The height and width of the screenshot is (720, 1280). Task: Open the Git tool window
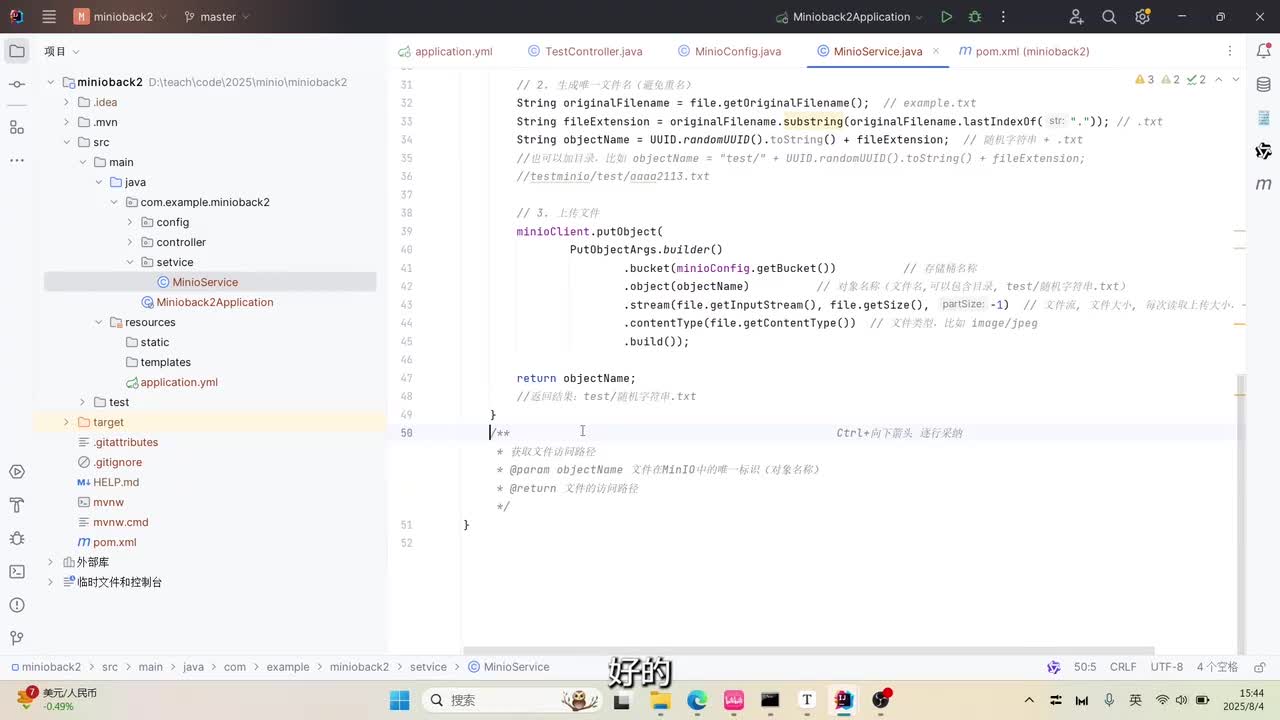tap(16, 638)
